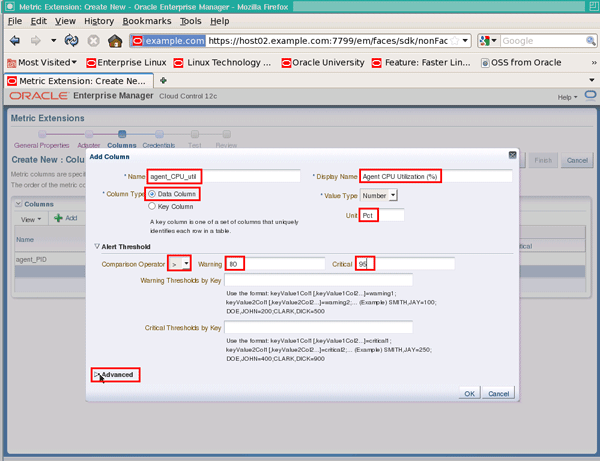
Task: Open the Feature: Faster Lin... bookmark
Action: click(421, 62)
